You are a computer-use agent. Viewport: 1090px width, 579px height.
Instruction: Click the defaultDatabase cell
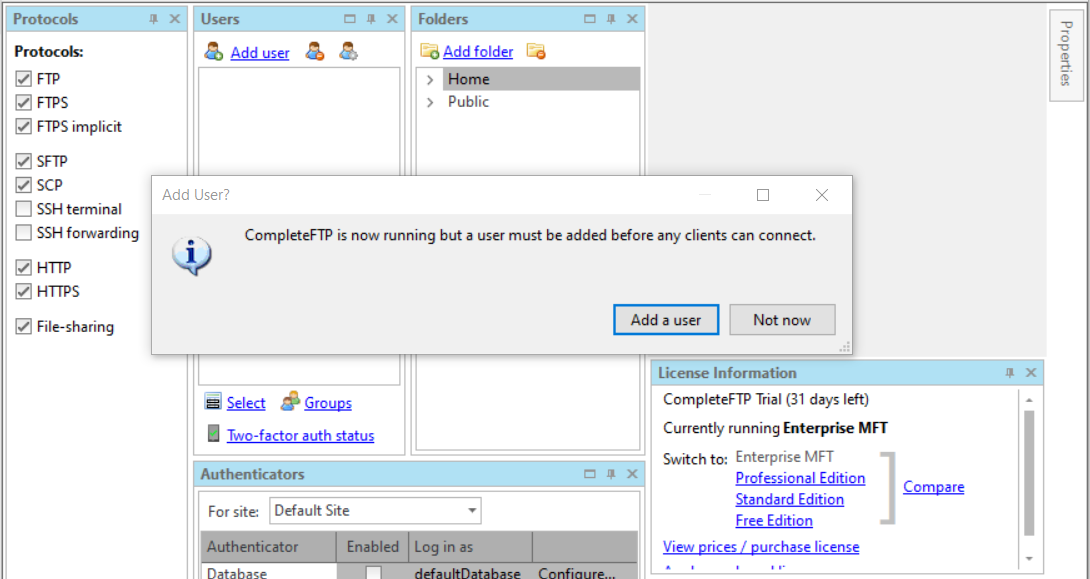470,573
